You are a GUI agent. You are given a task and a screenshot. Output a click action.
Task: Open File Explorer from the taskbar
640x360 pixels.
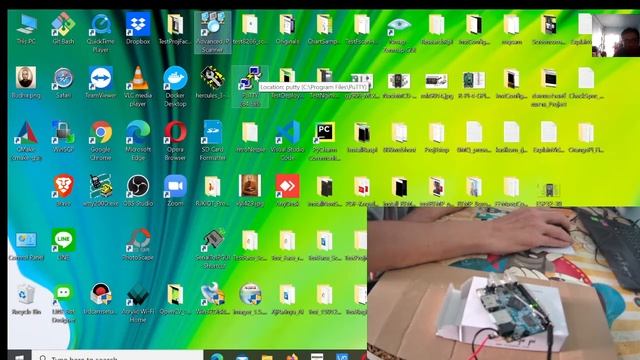click(267, 357)
